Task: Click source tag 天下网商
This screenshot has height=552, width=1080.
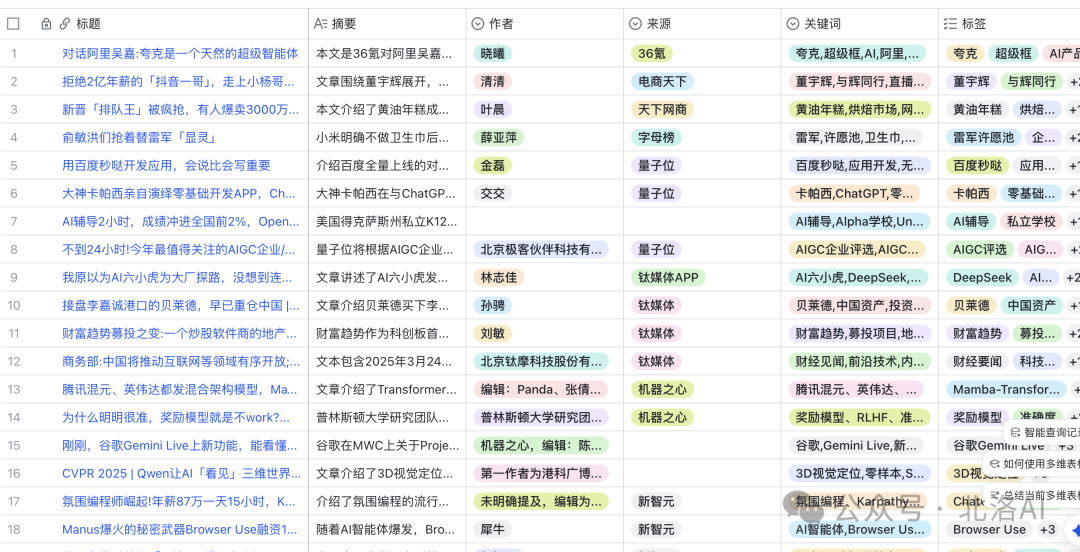Action: 663,110
